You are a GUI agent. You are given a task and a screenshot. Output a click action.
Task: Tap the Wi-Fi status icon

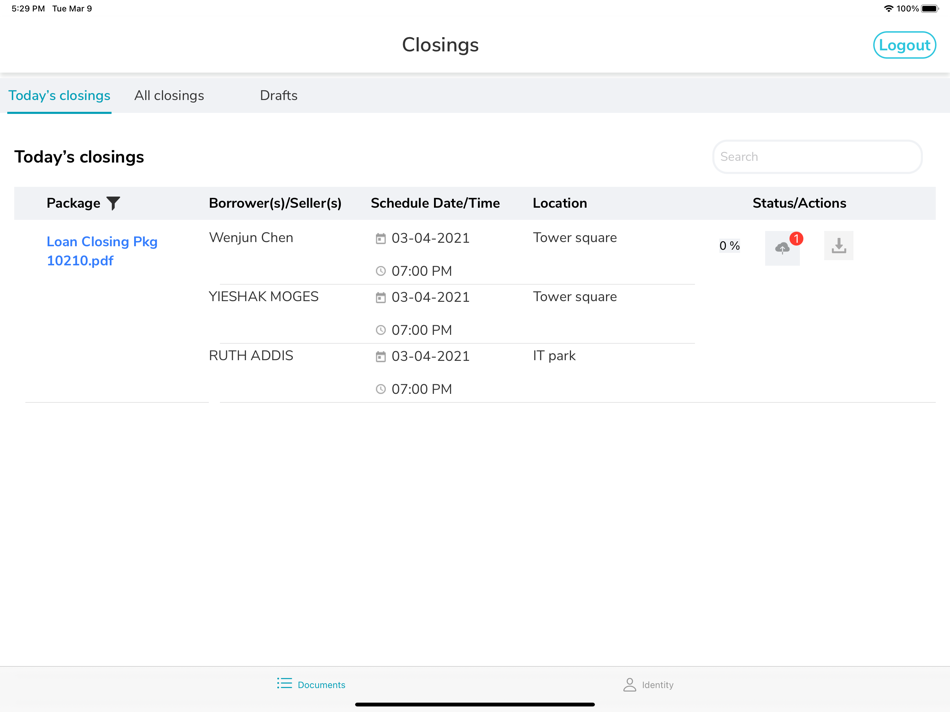[x=888, y=8]
